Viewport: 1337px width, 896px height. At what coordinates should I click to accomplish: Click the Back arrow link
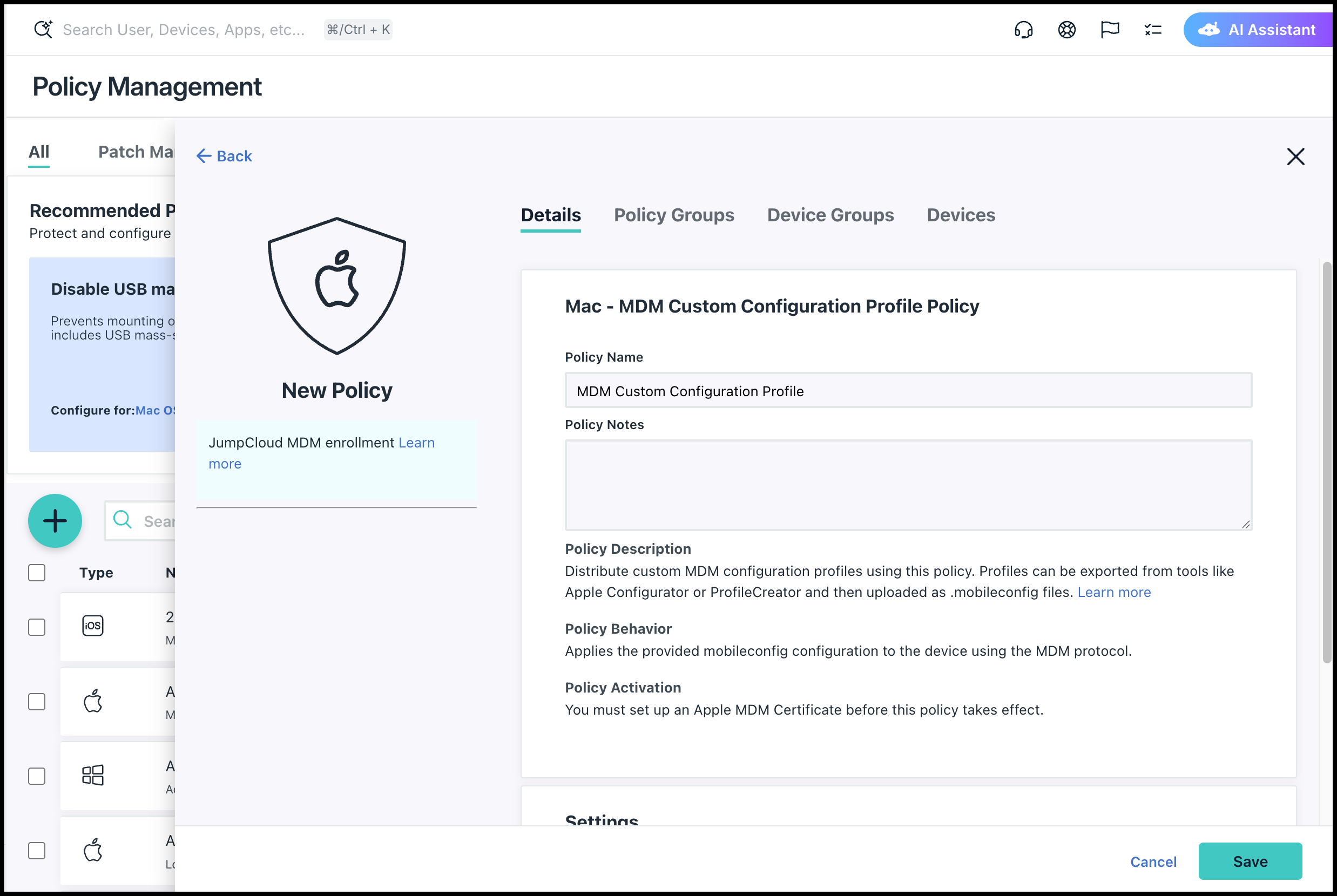(x=224, y=157)
